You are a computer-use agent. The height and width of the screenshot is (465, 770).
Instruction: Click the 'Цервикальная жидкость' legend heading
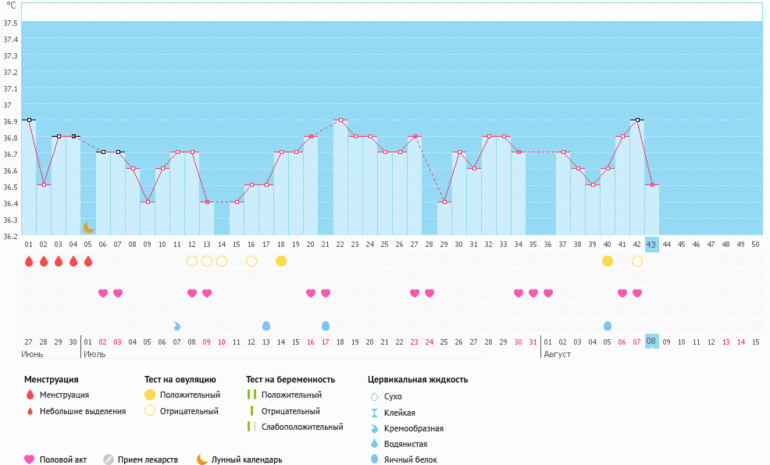417,379
